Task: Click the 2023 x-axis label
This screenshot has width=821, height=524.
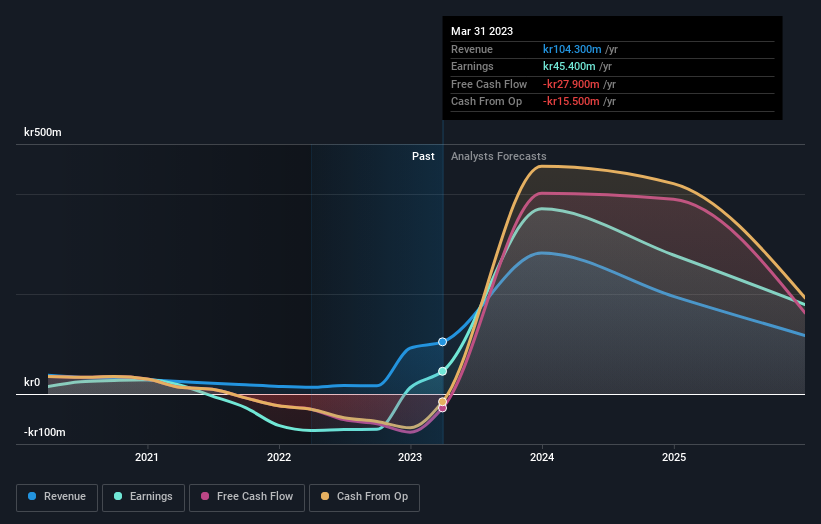Action: pyautogui.click(x=410, y=457)
